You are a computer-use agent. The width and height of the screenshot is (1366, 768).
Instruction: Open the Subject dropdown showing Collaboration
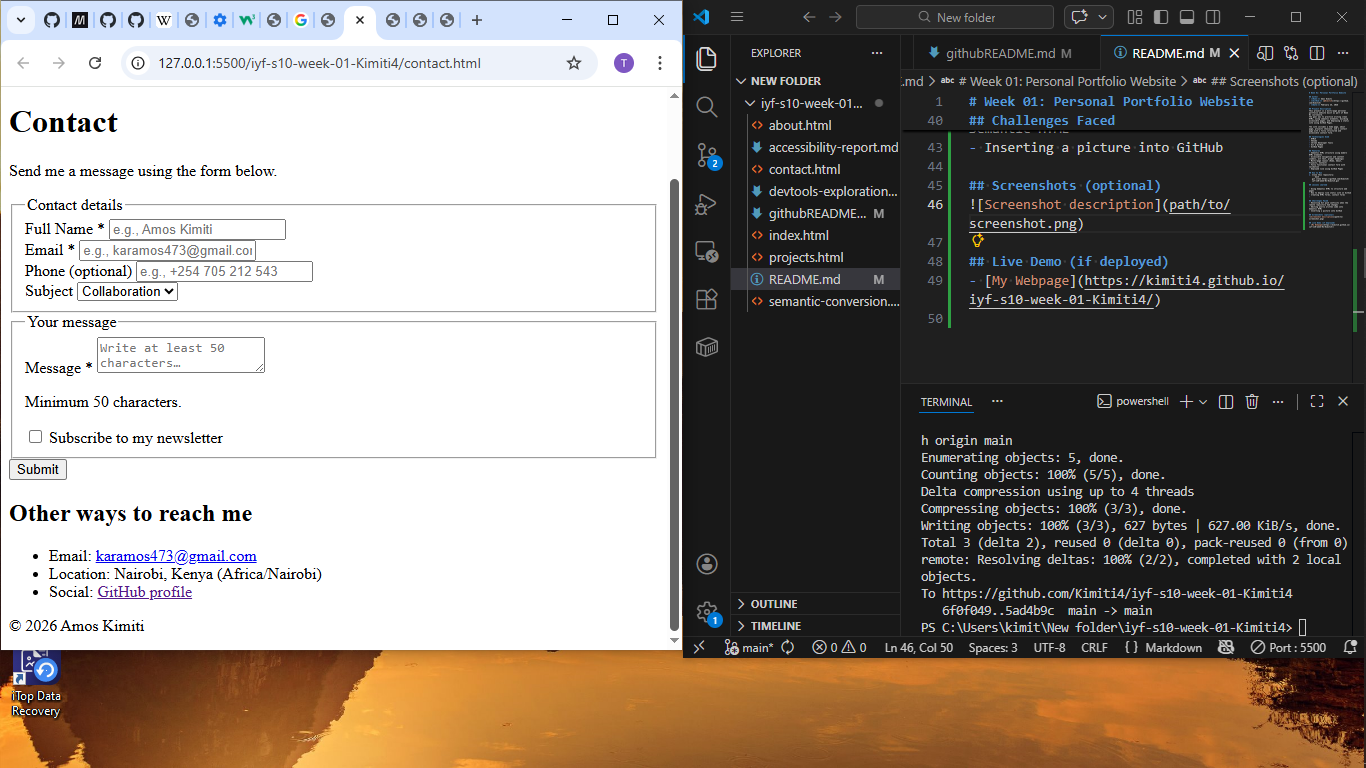pyautogui.click(x=127, y=292)
